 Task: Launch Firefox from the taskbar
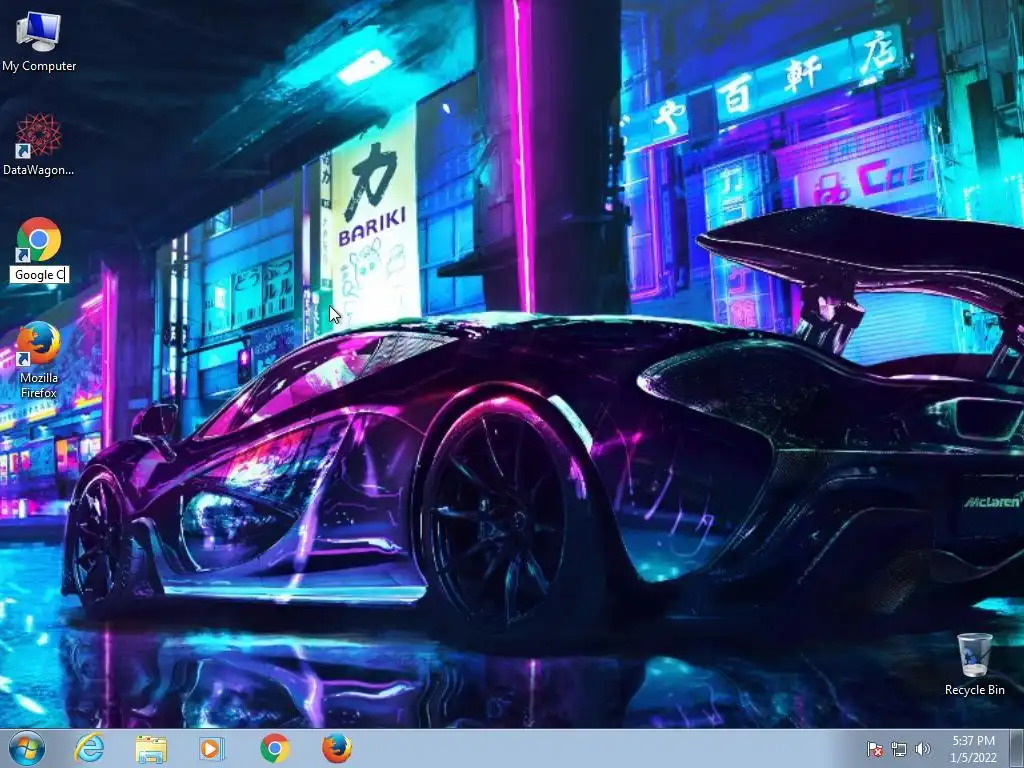tap(337, 748)
